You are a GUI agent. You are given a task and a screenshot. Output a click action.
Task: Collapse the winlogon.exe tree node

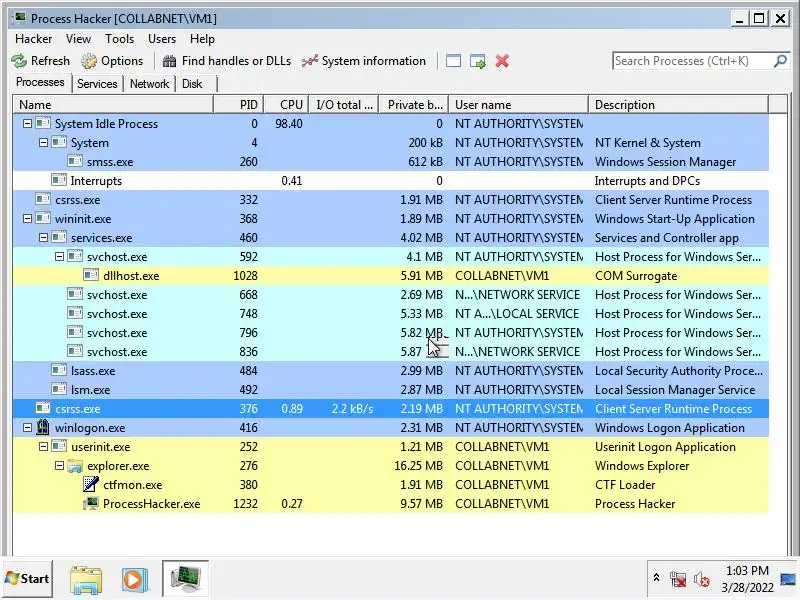27,428
